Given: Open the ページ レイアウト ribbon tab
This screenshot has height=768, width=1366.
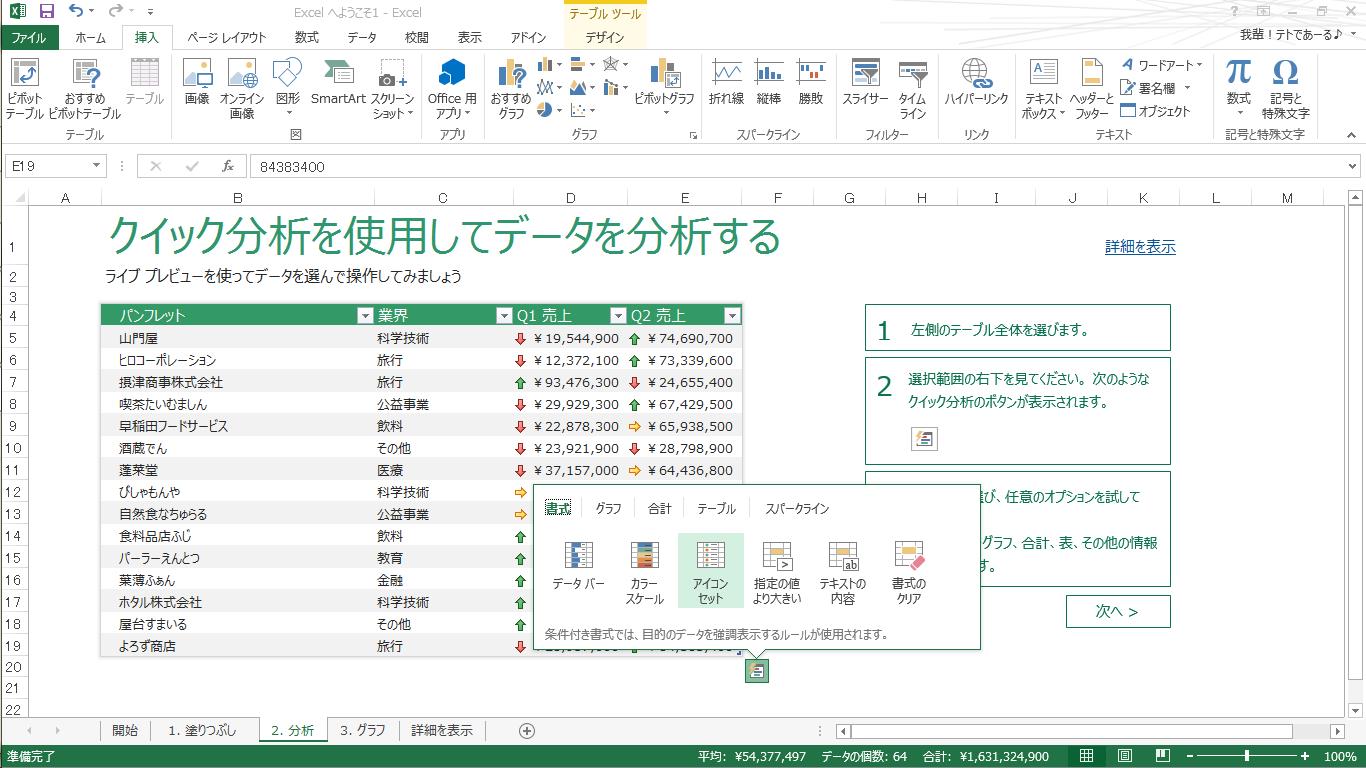Looking at the screenshot, I should pyautogui.click(x=227, y=38).
